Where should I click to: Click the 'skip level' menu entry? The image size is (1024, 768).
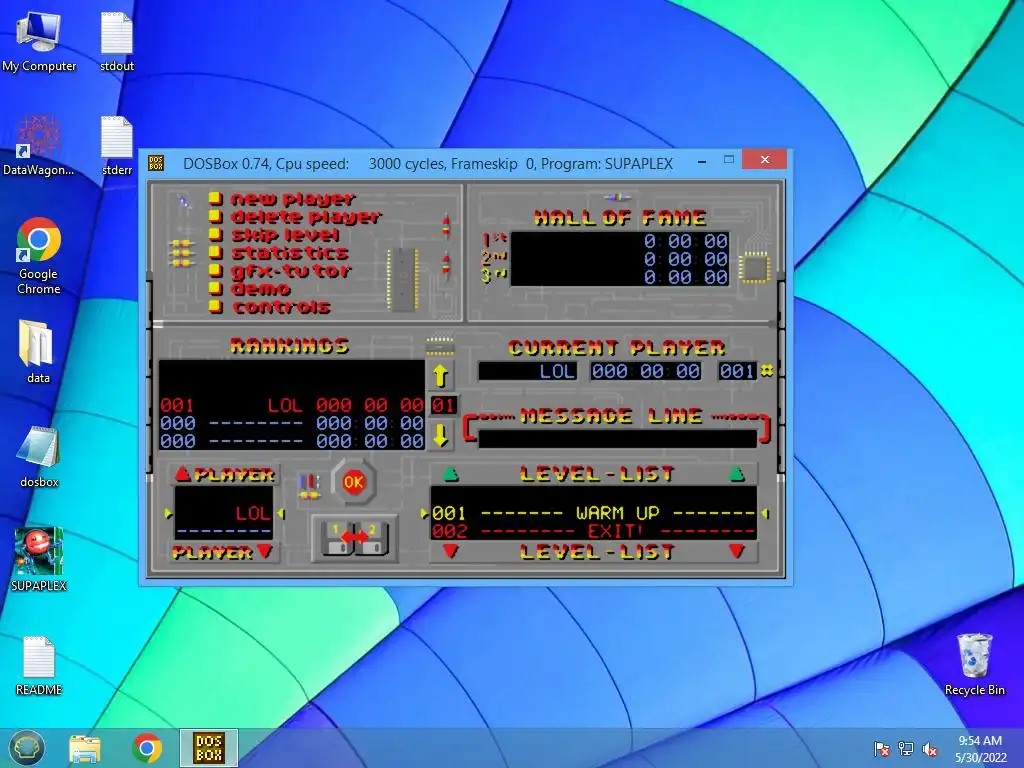tap(285, 234)
